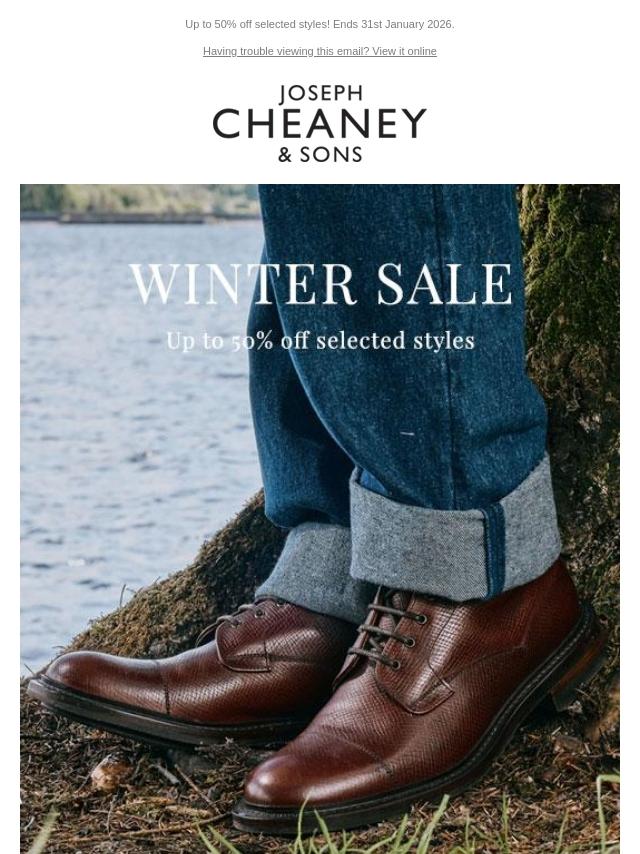Select the preheader text ending 31st January 2026
This screenshot has width=640, height=854.
click(320, 25)
